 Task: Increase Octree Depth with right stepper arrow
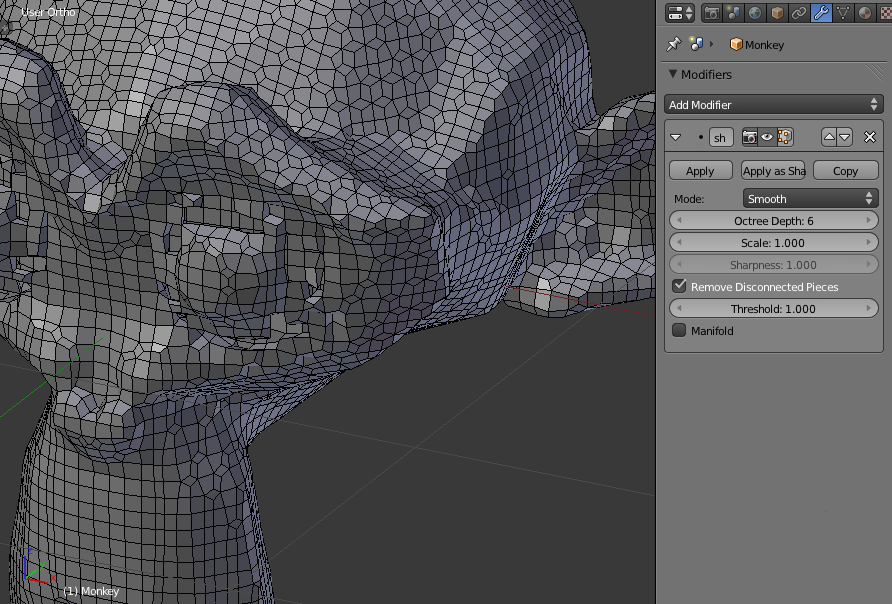pyautogui.click(x=871, y=220)
